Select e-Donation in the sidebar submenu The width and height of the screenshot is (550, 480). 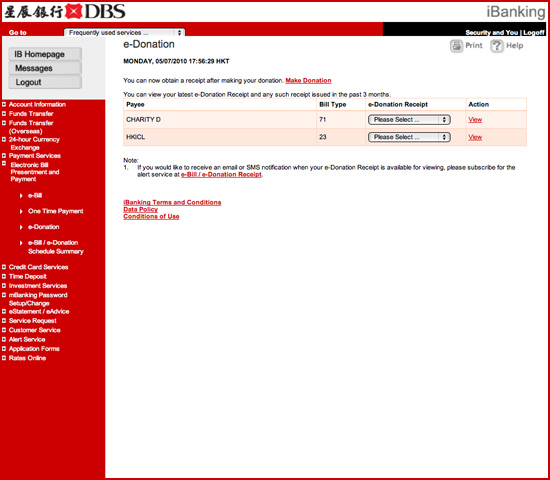coord(43,227)
